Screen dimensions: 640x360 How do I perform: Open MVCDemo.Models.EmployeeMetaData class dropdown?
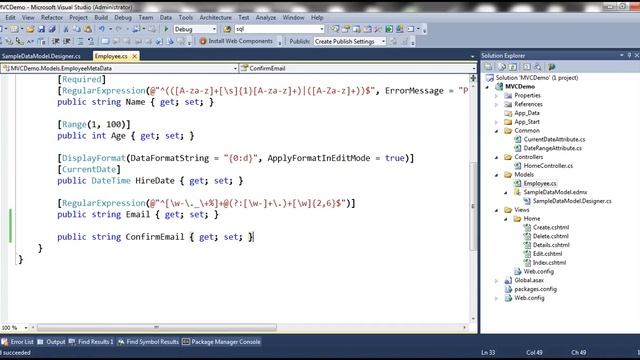[x=236, y=69]
